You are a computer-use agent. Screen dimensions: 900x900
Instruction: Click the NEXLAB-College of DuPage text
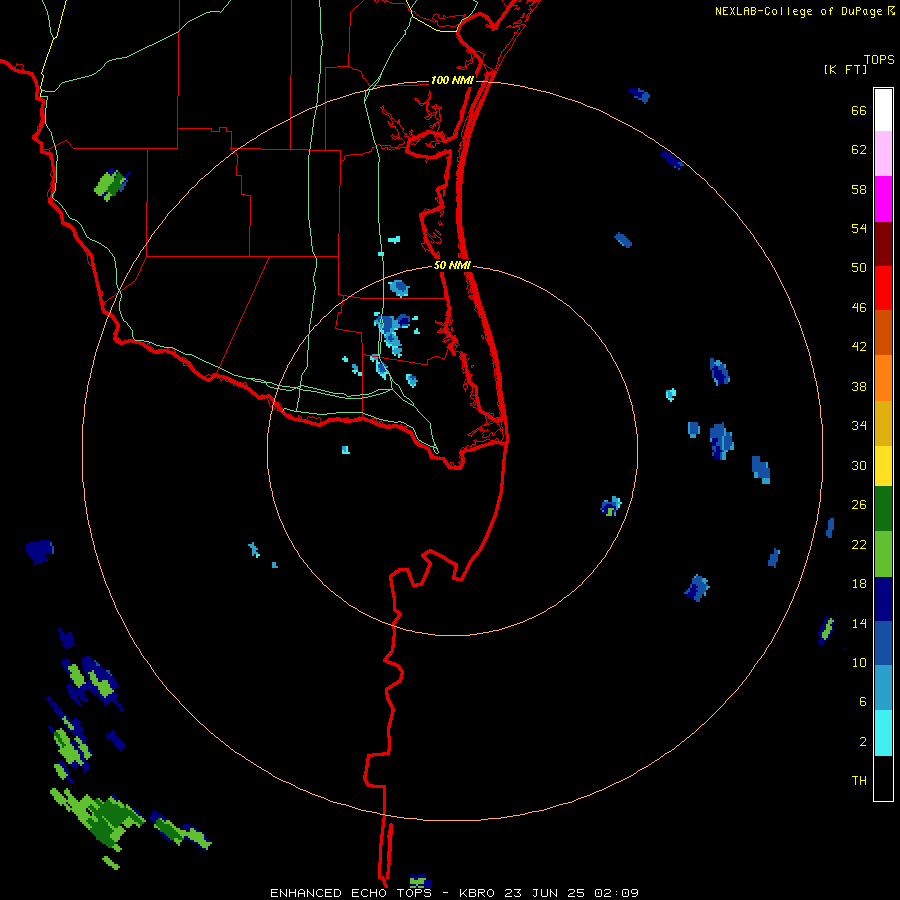[x=798, y=11]
